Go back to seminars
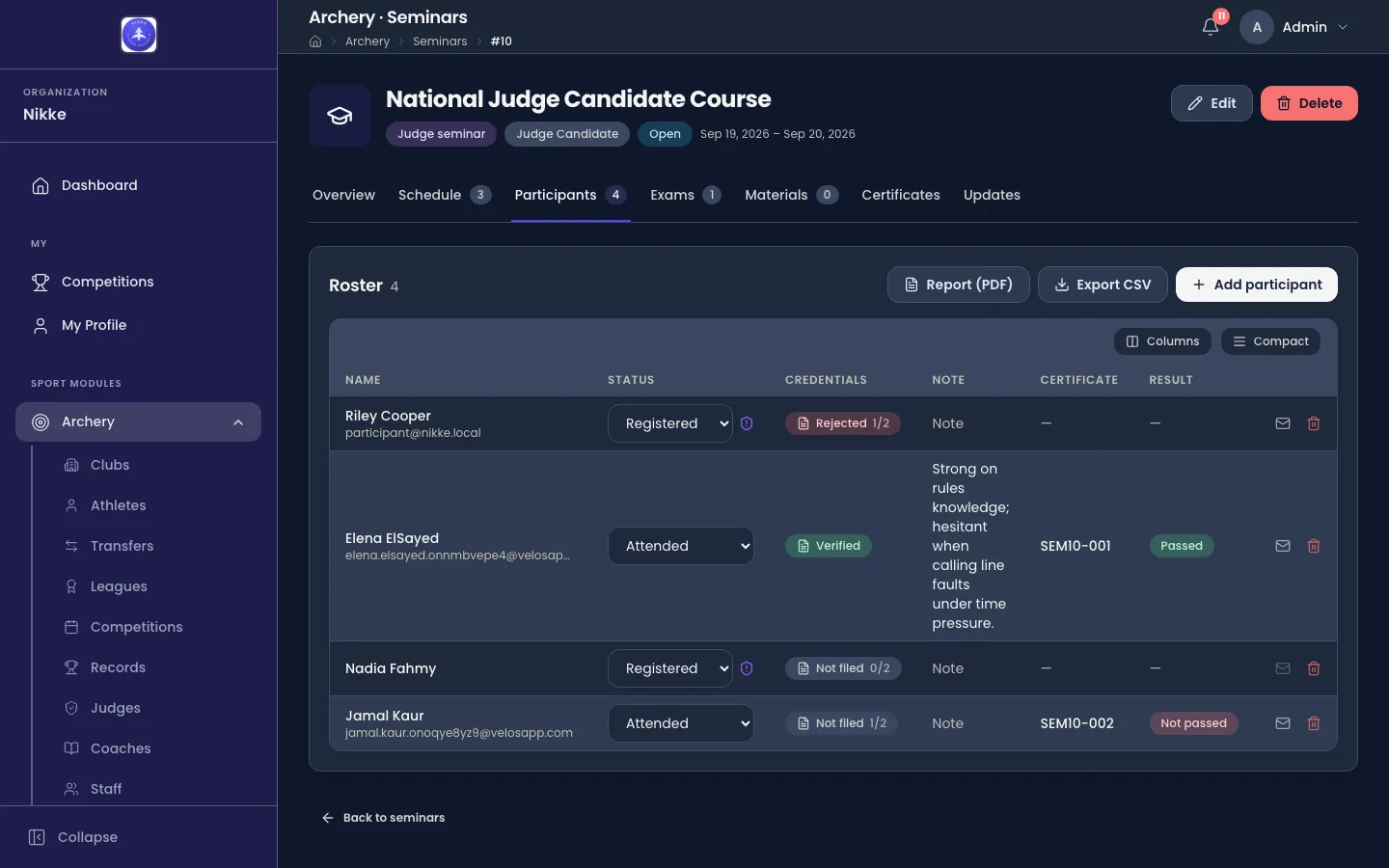1389x868 pixels. pos(383,818)
